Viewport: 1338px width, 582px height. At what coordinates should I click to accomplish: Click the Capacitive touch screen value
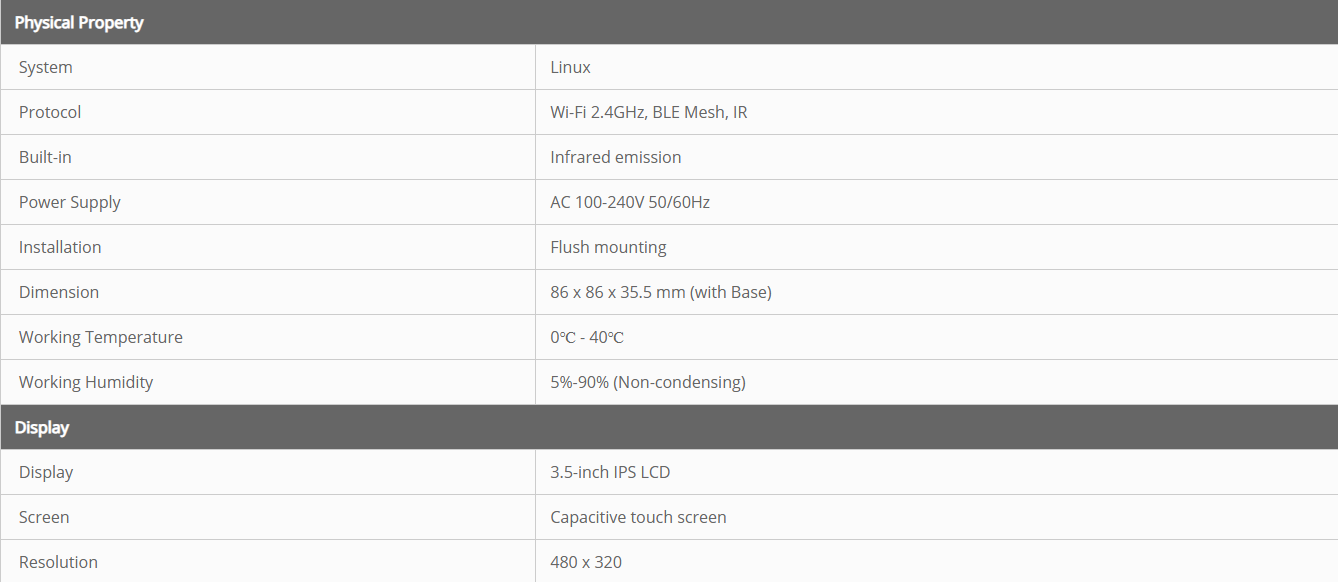[x=638, y=517]
